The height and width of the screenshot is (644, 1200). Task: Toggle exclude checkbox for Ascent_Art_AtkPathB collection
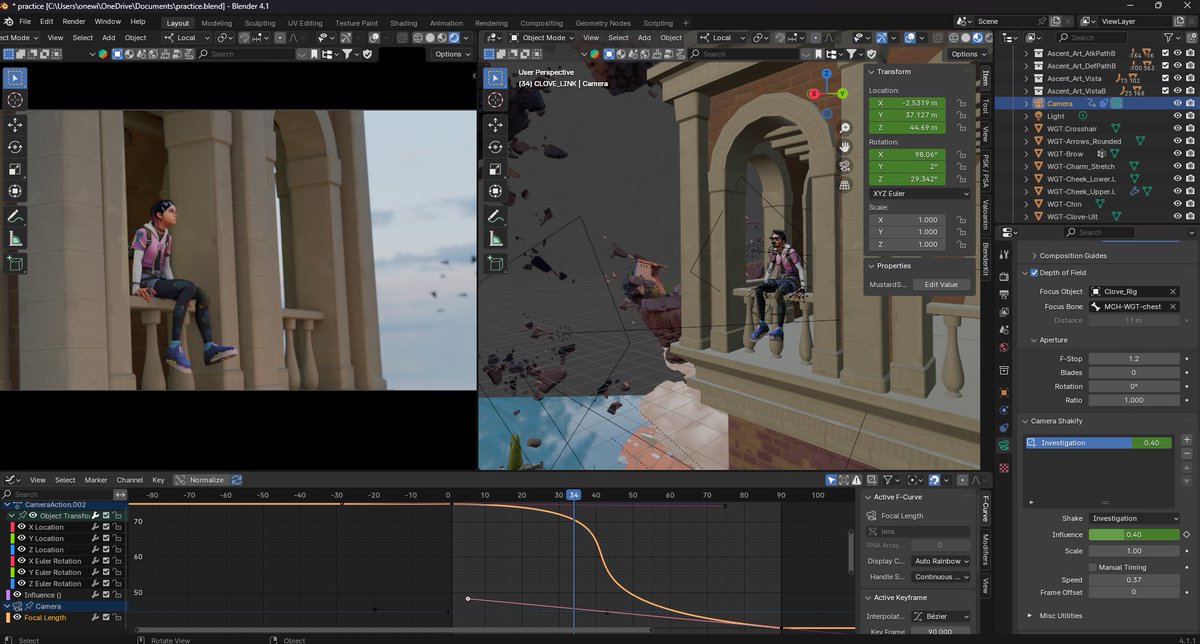point(1164,53)
